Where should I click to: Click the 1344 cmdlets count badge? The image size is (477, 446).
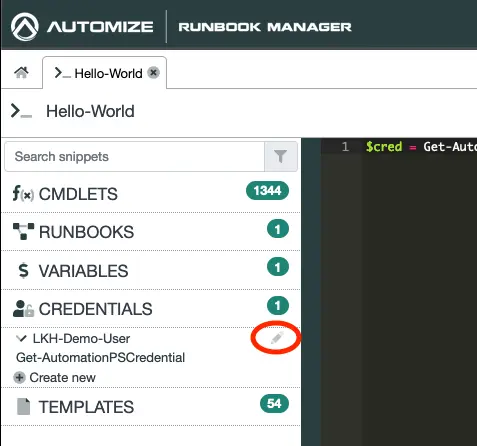coord(267,191)
